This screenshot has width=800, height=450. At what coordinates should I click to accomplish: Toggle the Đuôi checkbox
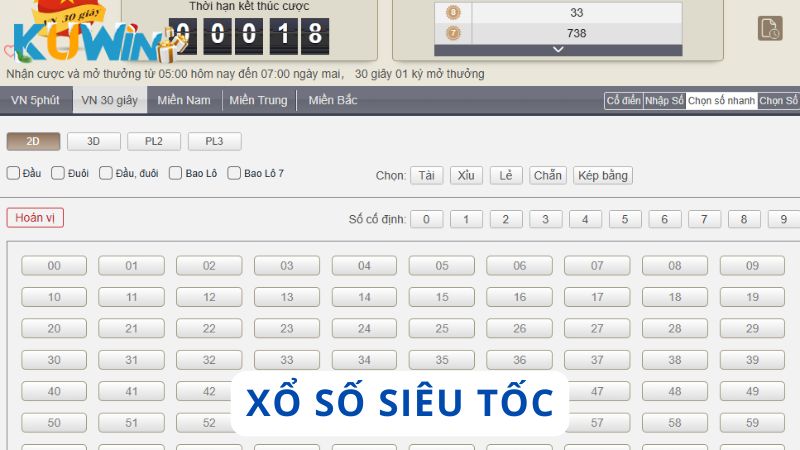pos(58,173)
